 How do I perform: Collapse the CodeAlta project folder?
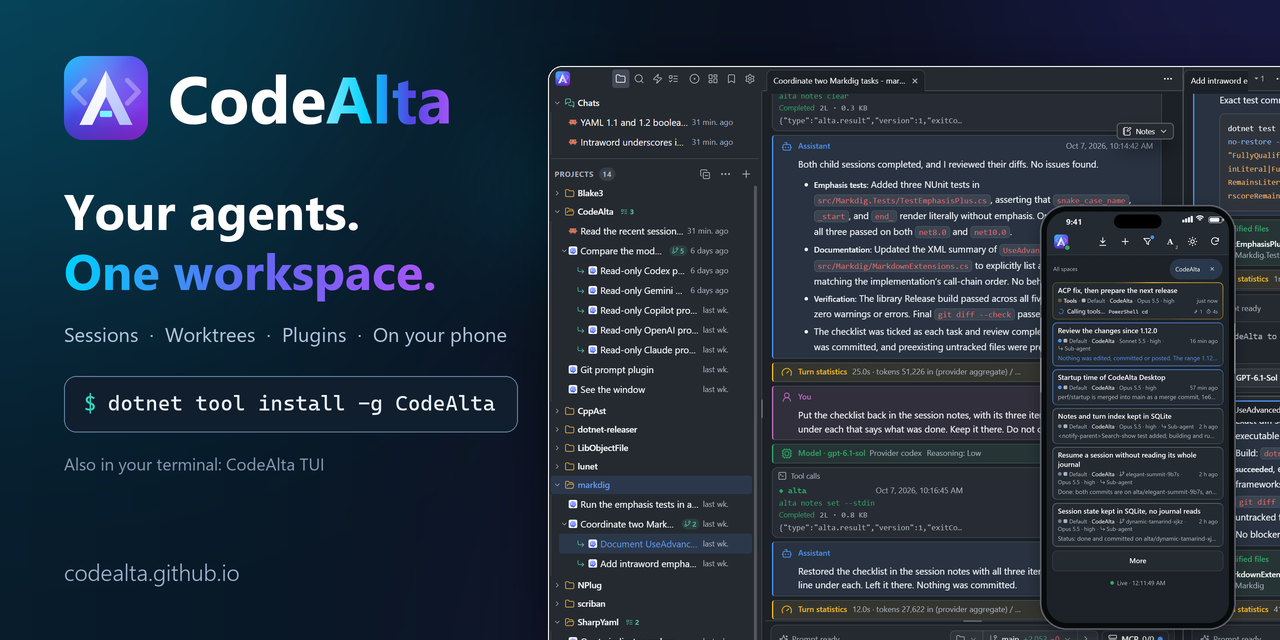point(558,212)
